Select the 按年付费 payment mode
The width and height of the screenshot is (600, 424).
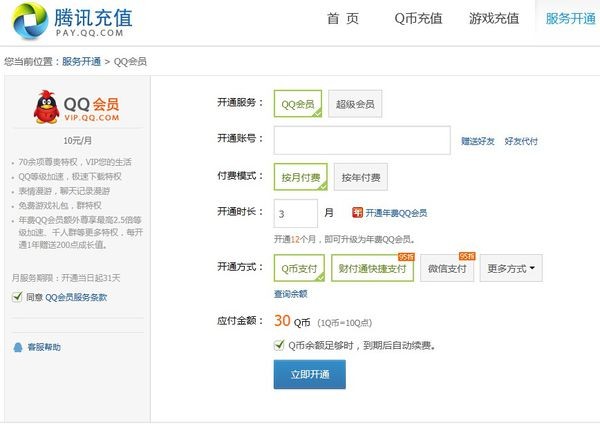pos(360,177)
